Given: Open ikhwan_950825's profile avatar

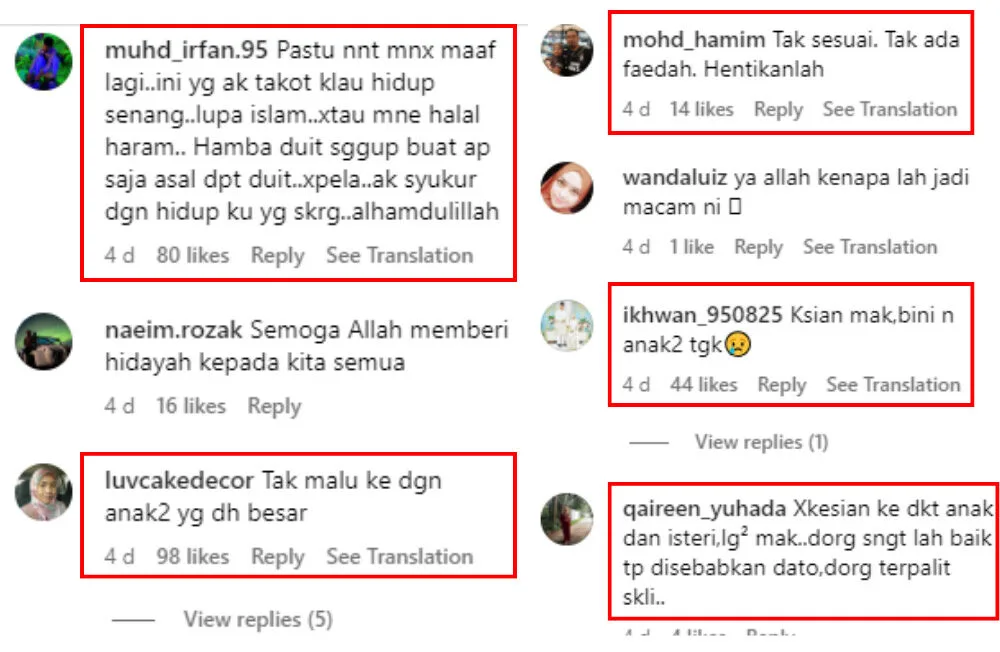Looking at the screenshot, I should pyautogui.click(x=566, y=325).
